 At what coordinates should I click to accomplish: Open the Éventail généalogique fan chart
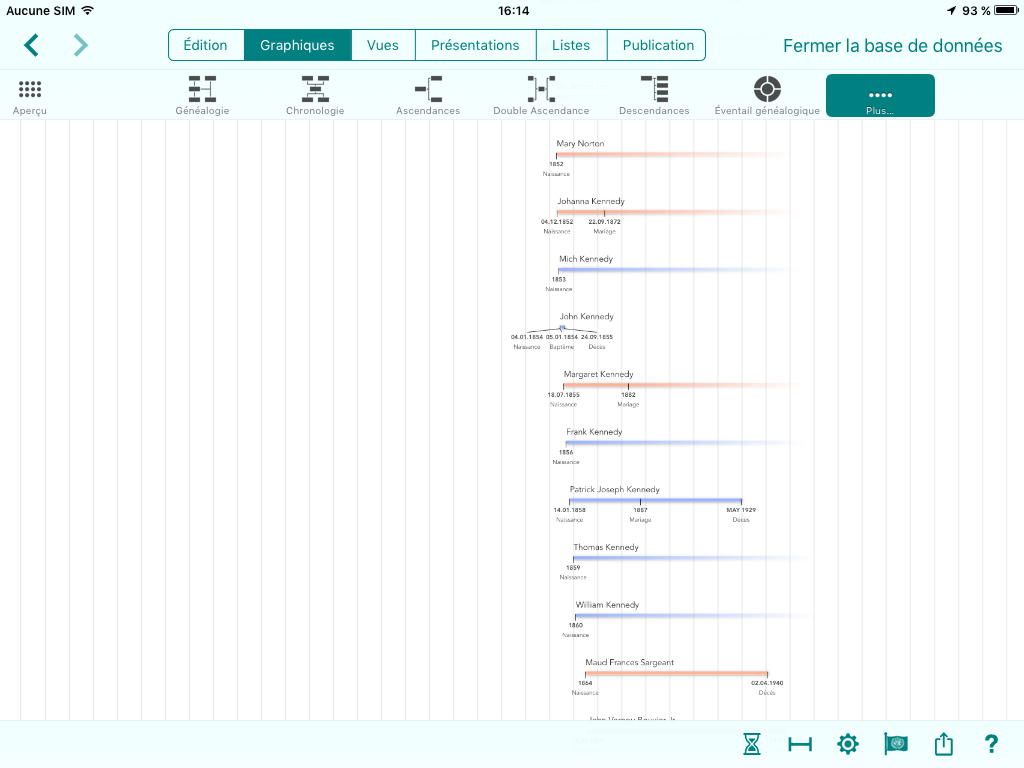tap(767, 96)
